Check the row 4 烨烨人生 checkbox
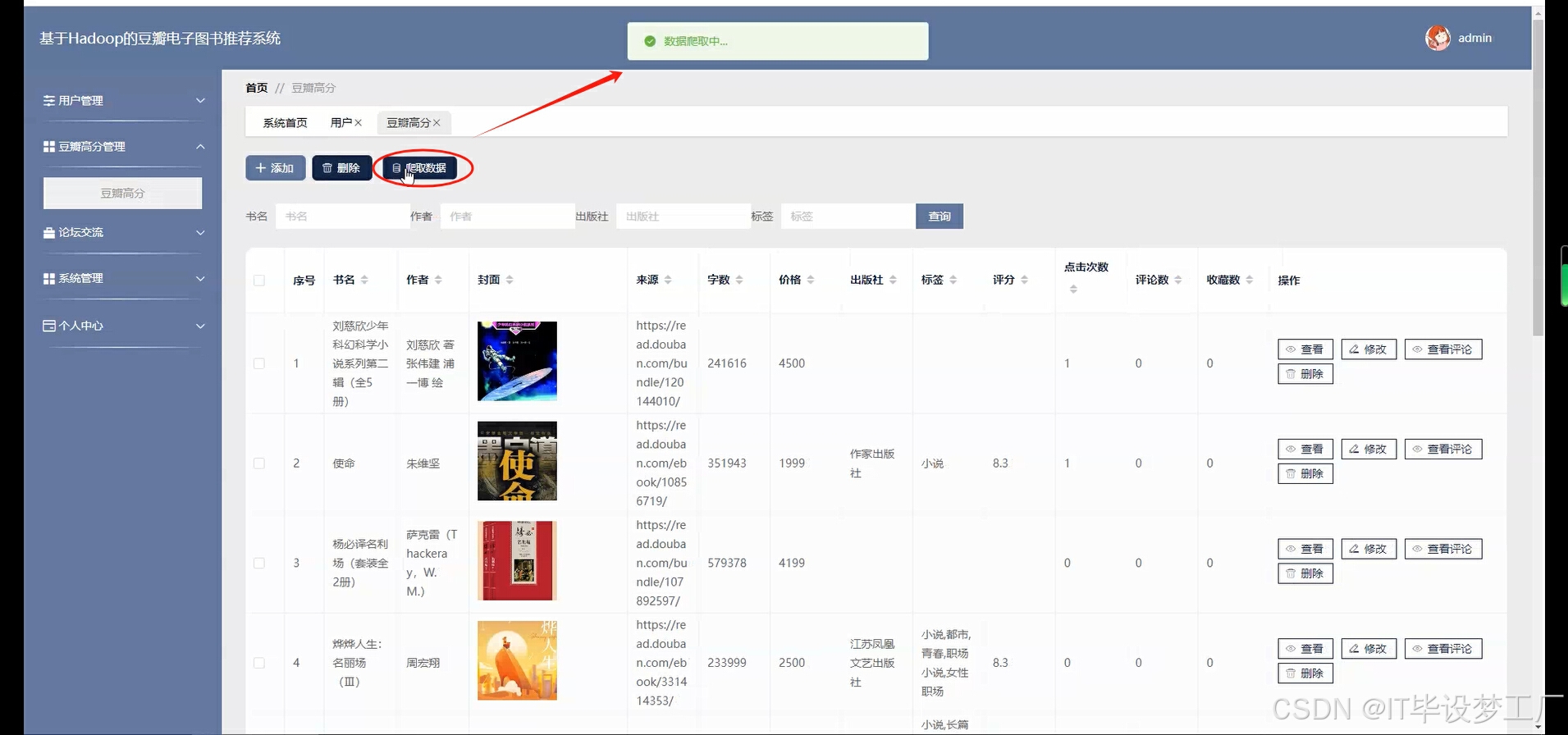The height and width of the screenshot is (735, 1568). pos(259,663)
